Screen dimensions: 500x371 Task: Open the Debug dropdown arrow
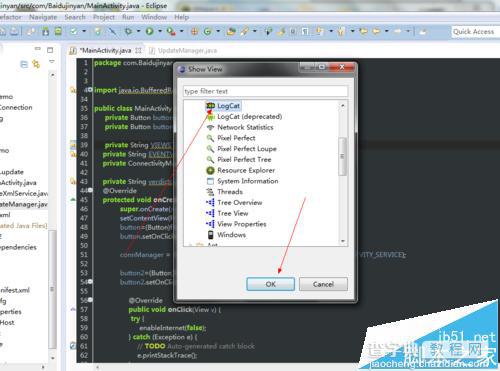point(138,31)
